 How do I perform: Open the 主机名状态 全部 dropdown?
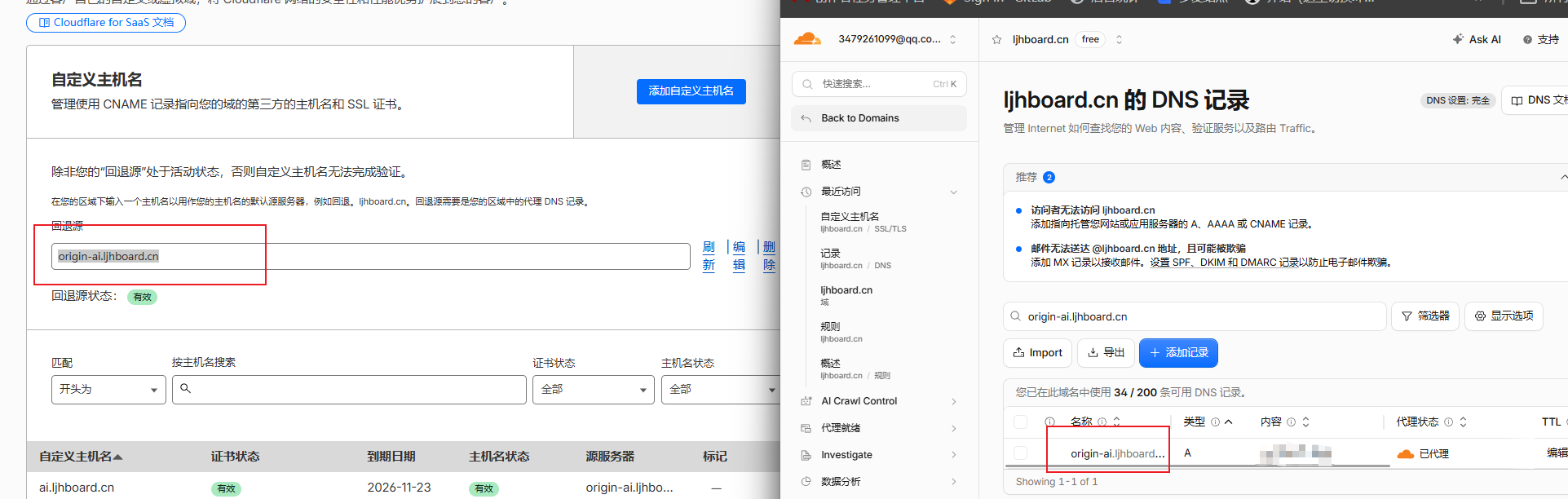coord(720,390)
